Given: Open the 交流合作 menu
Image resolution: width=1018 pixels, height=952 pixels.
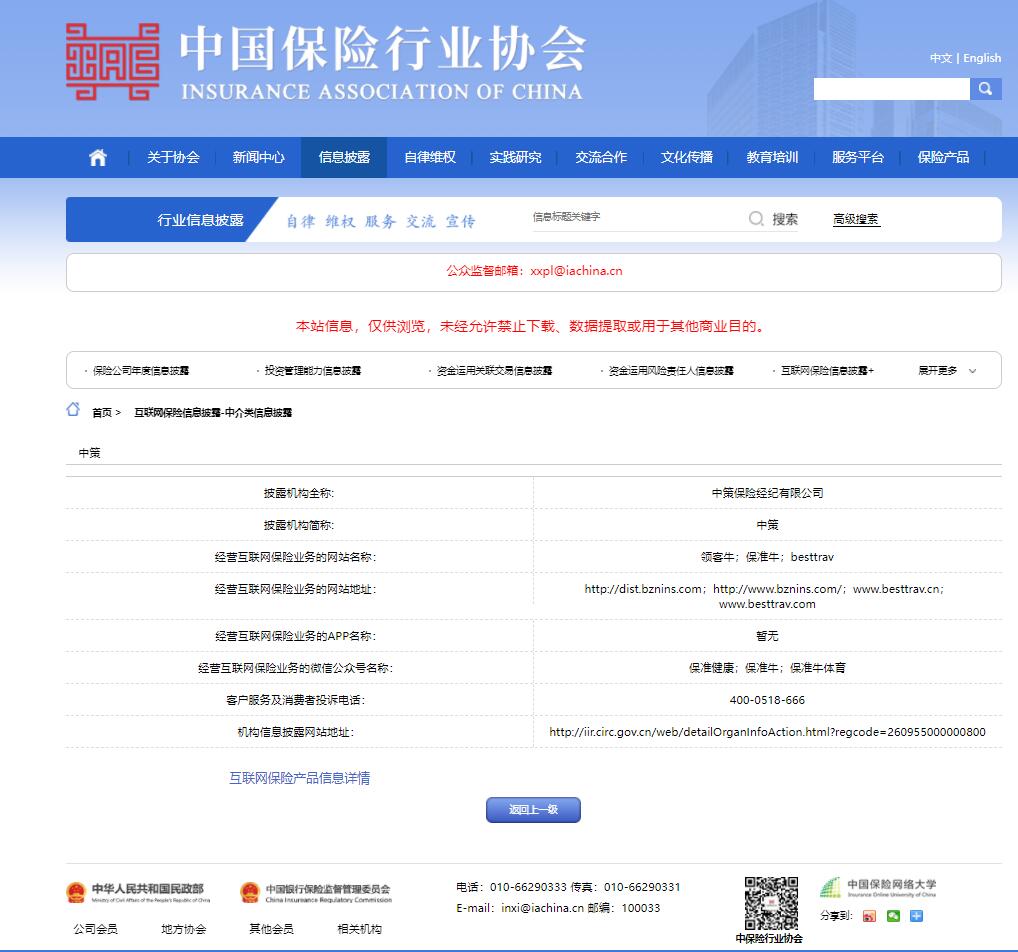Looking at the screenshot, I should pyautogui.click(x=601, y=157).
